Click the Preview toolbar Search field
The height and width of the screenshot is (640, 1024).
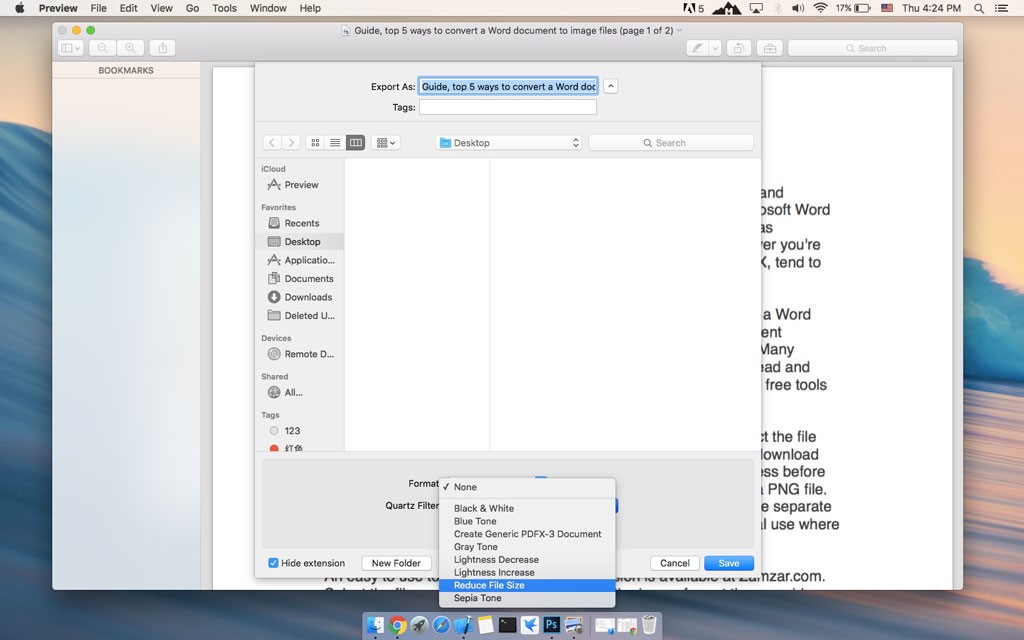(x=872, y=48)
